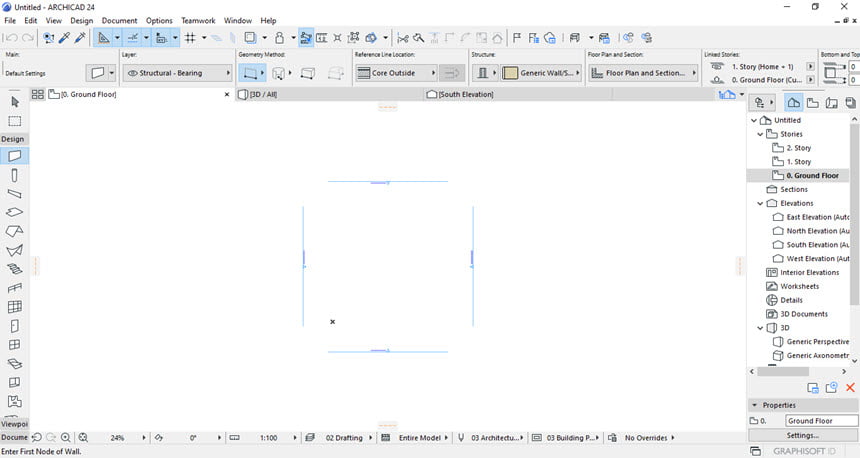860x458 pixels.
Task: Choose the Door tool
Action: 15,326
